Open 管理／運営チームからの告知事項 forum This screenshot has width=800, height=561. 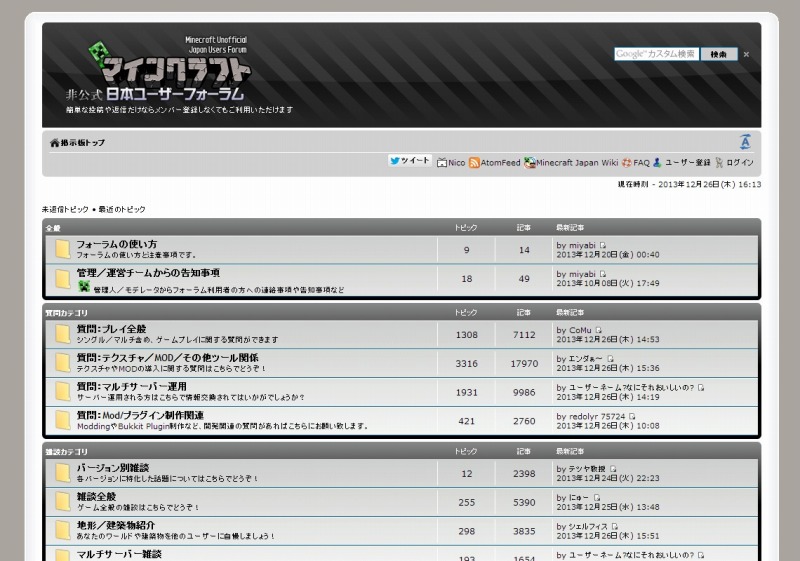[148, 273]
